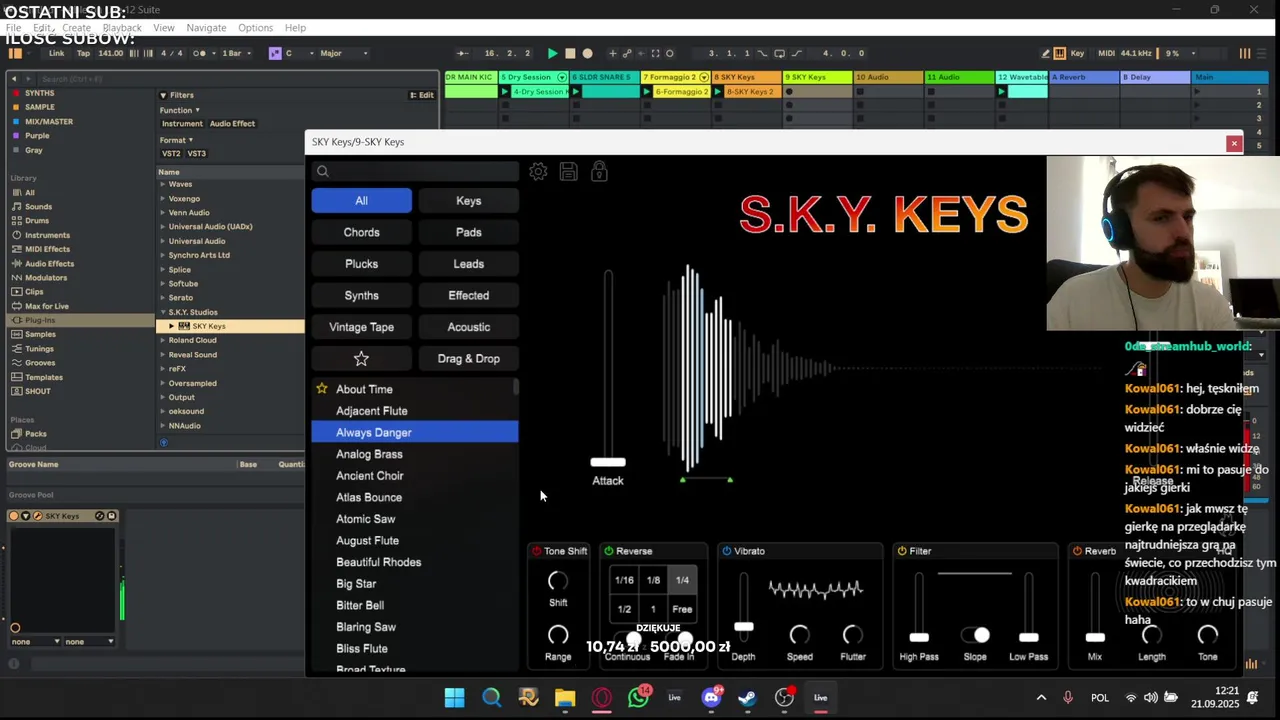Click the VST3 format tag
This screenshot has height=720, width=1280.
[196, 154]
